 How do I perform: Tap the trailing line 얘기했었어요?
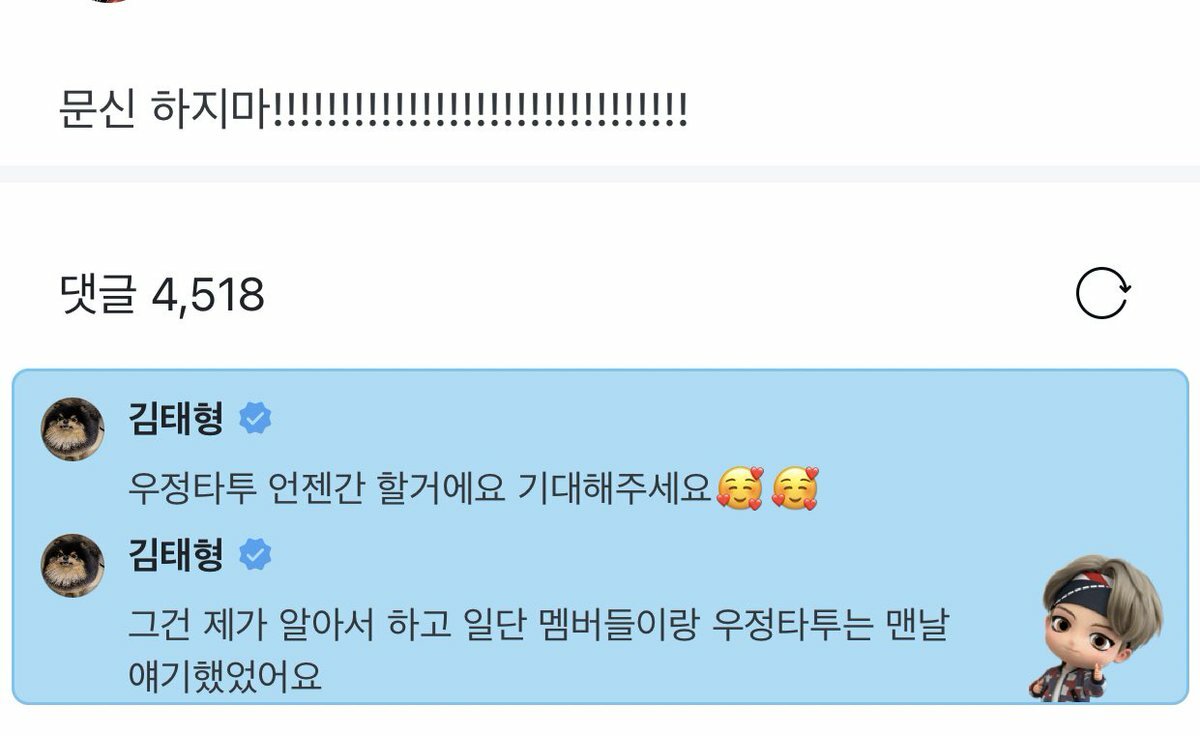[226, 677]
